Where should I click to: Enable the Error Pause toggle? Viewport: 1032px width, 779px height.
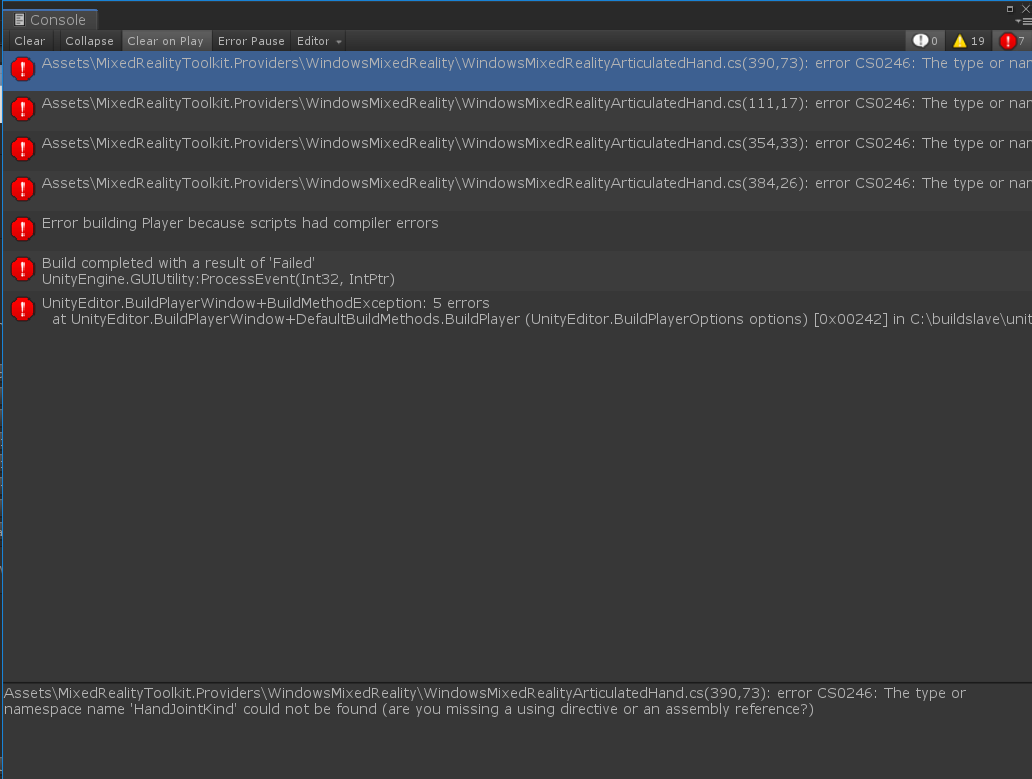251,41
